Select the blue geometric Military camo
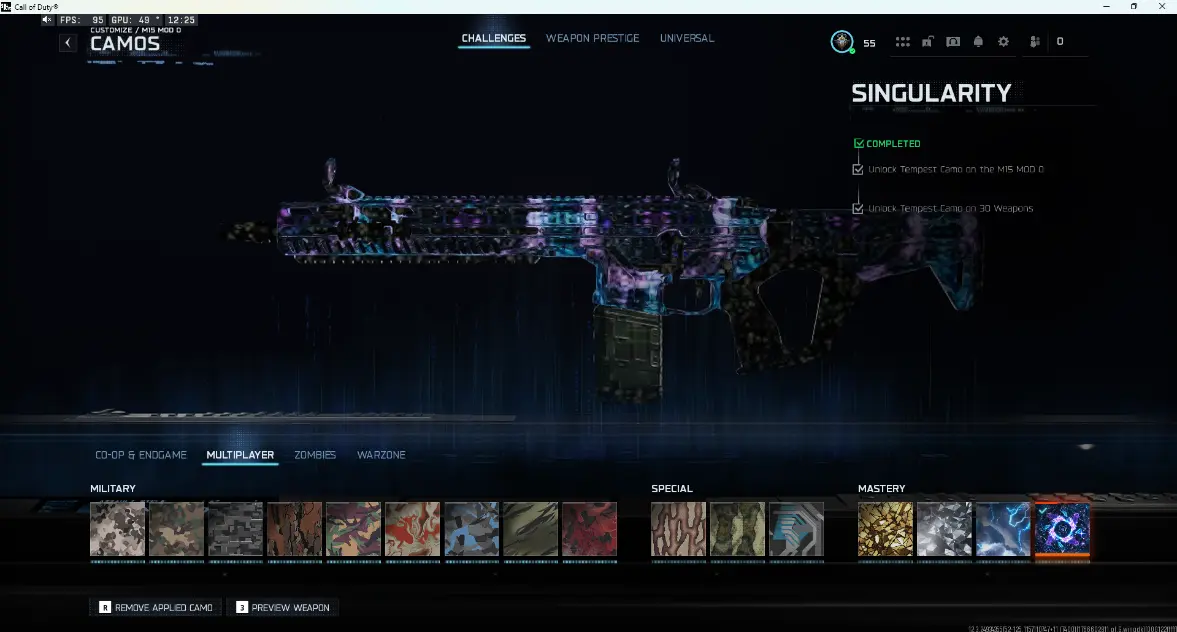Viewport: 1177px width, 632px height. [x=471, y=530]
